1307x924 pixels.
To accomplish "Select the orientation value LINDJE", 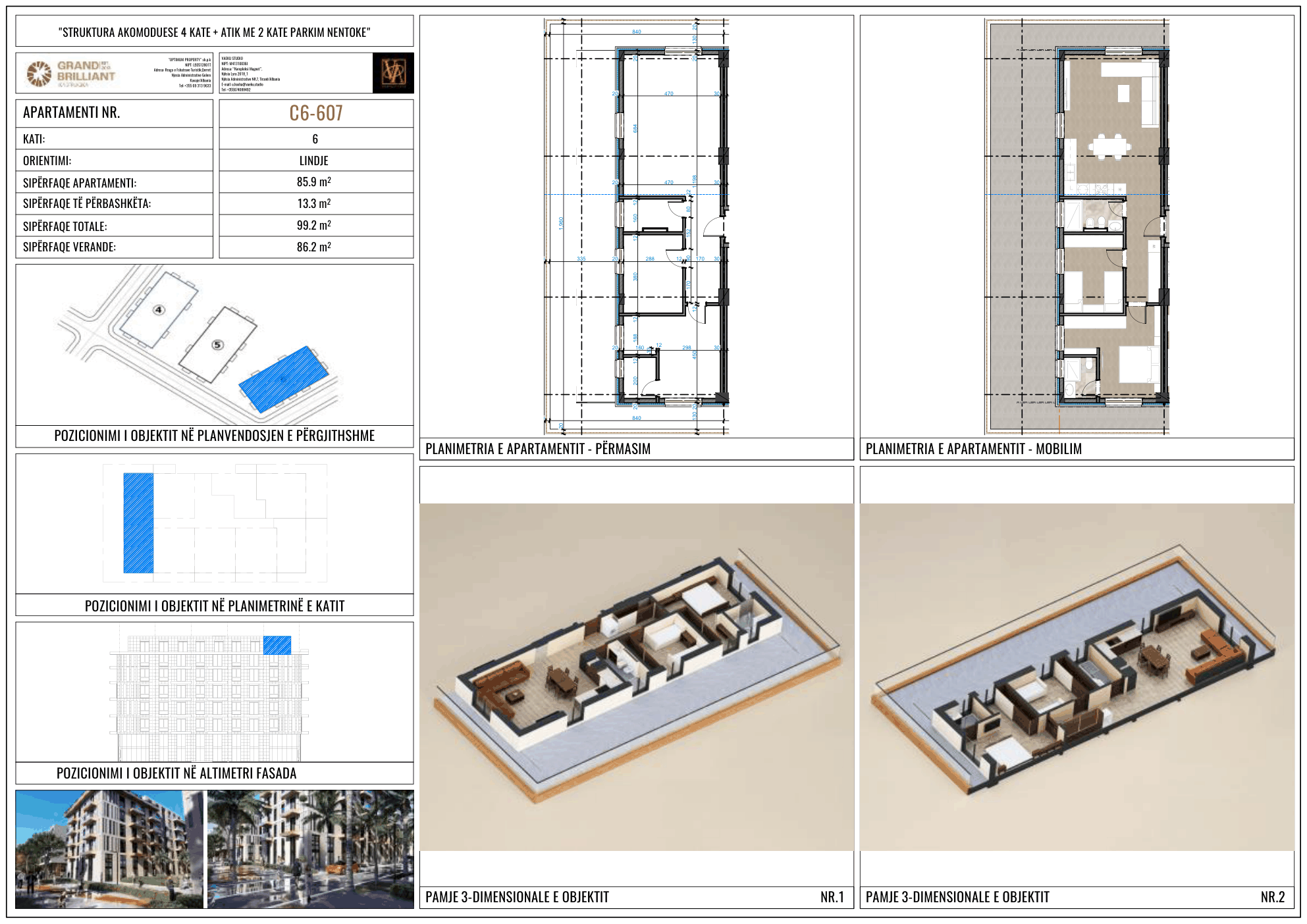I will coord(314,161).
